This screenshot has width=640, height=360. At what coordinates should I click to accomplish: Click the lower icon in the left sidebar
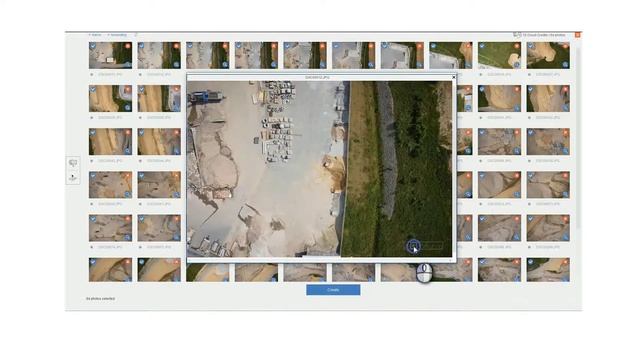pyautogui.click(x=73, y=178)
